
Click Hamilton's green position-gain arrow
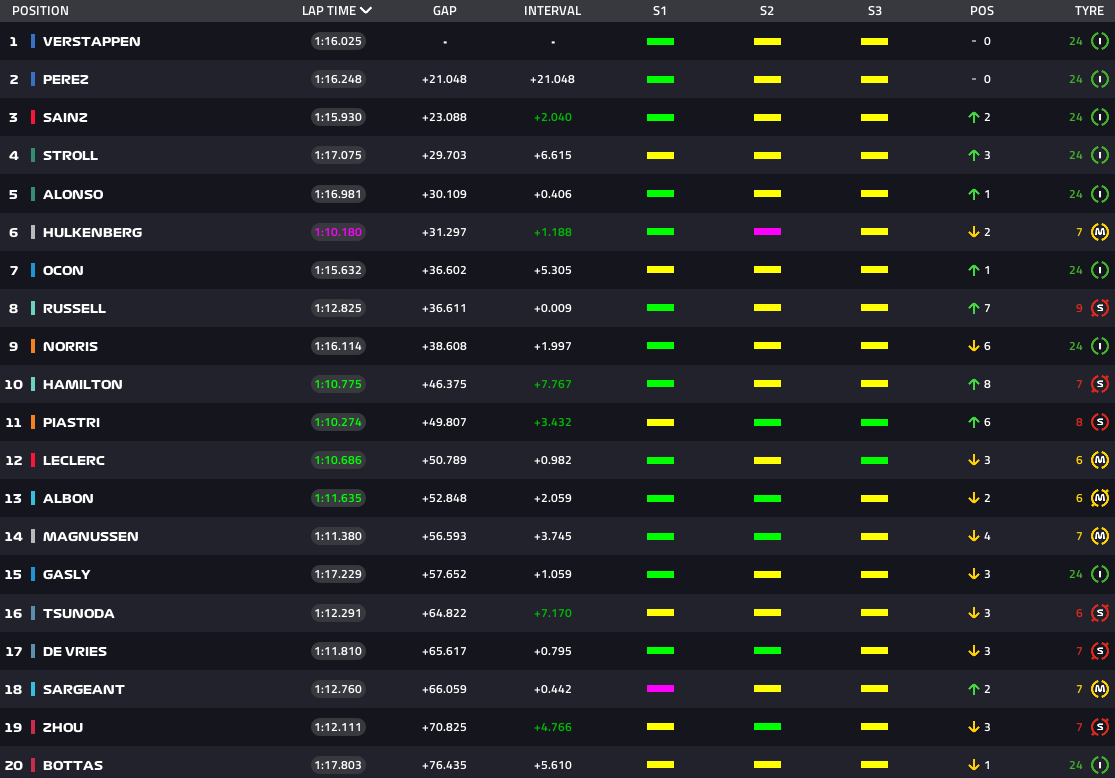coord(973,384)
